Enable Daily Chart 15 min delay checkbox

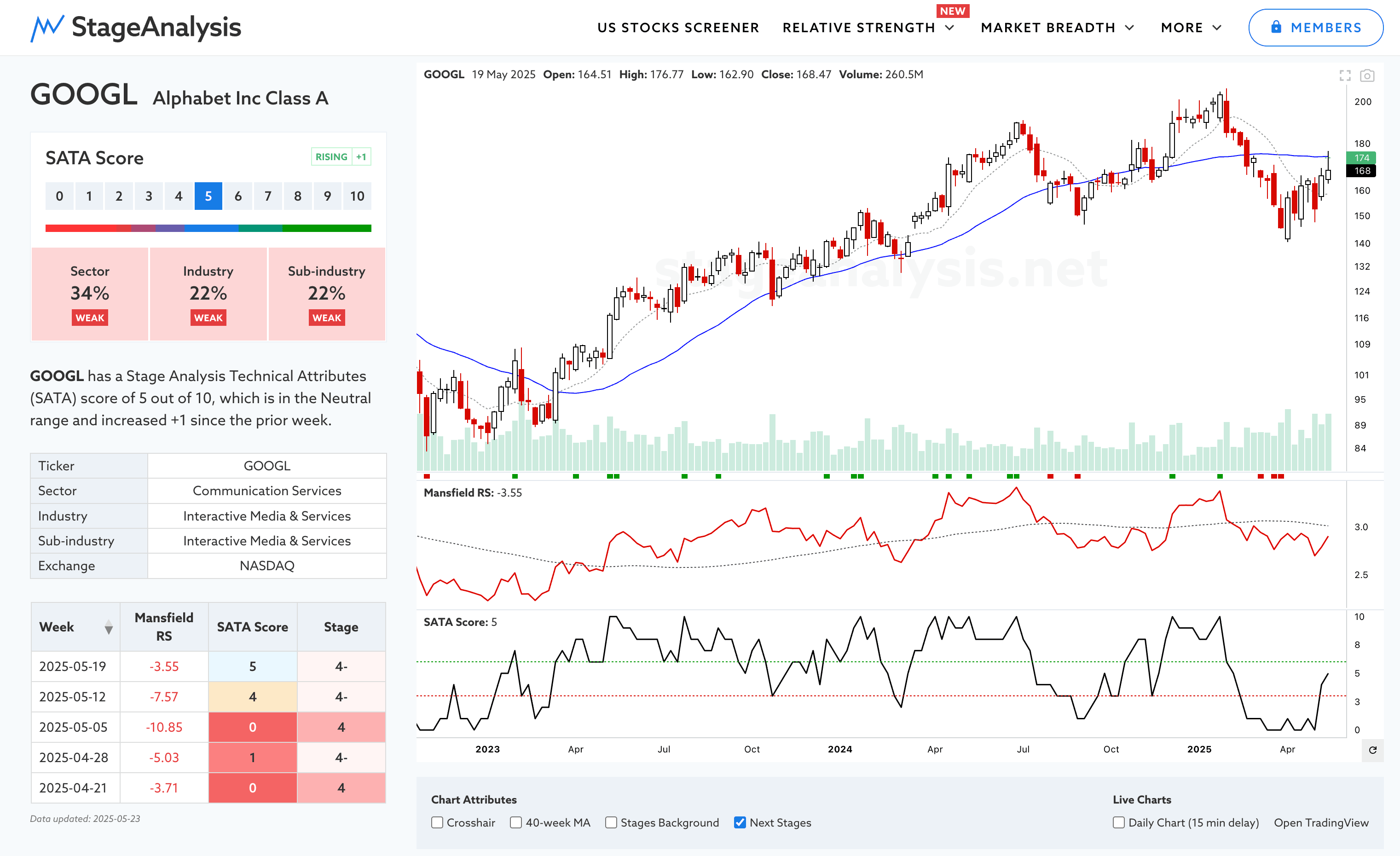point(1119,822)
